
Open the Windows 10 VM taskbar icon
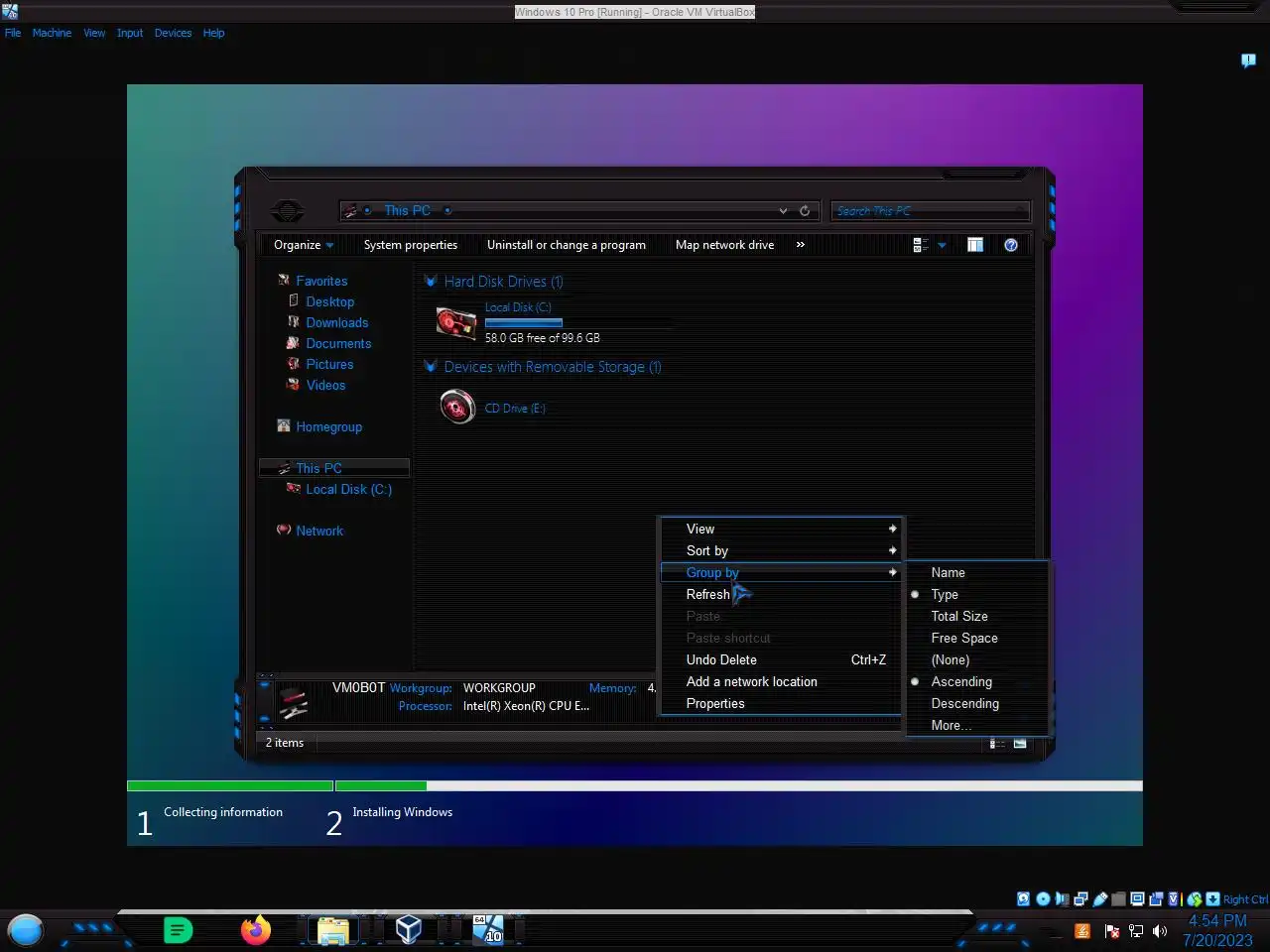487,929
